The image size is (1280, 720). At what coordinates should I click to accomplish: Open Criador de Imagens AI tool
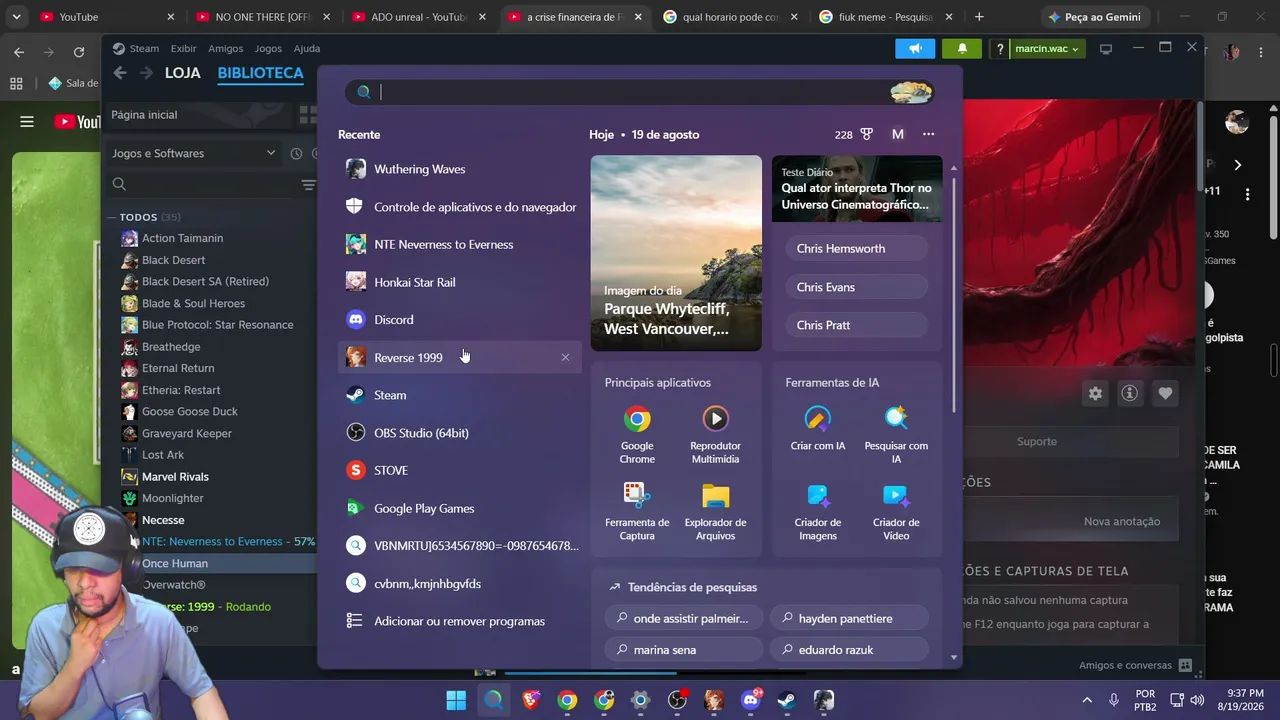tap(818, 512)
